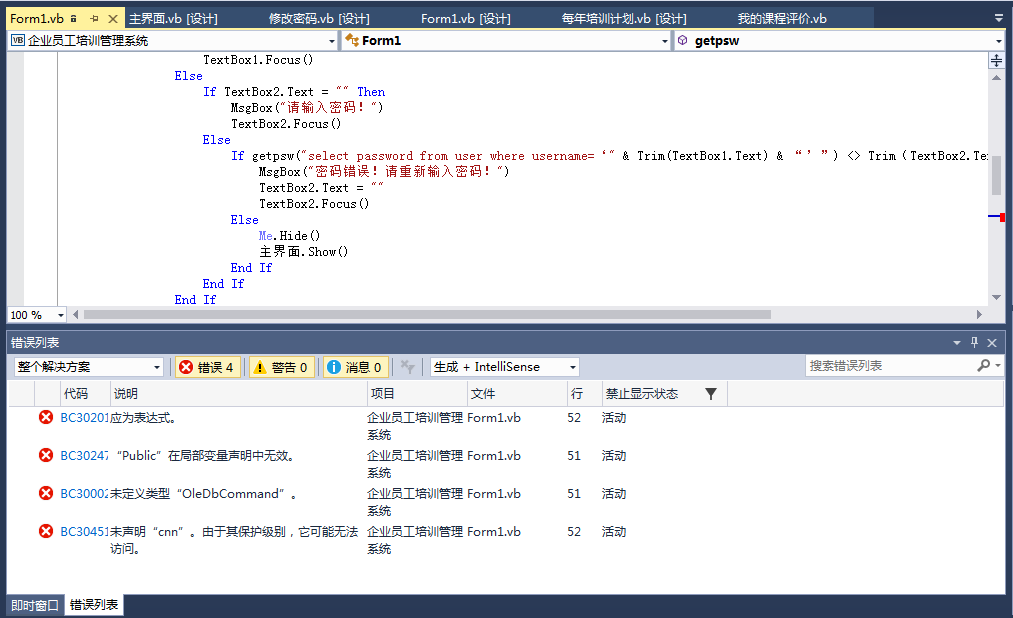Close the 错误列表 panel

(992, 343)
